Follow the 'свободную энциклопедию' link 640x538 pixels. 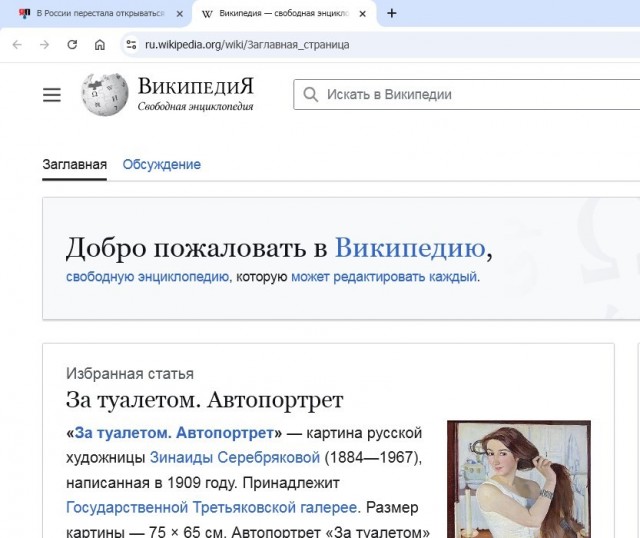tap(147, 277)
